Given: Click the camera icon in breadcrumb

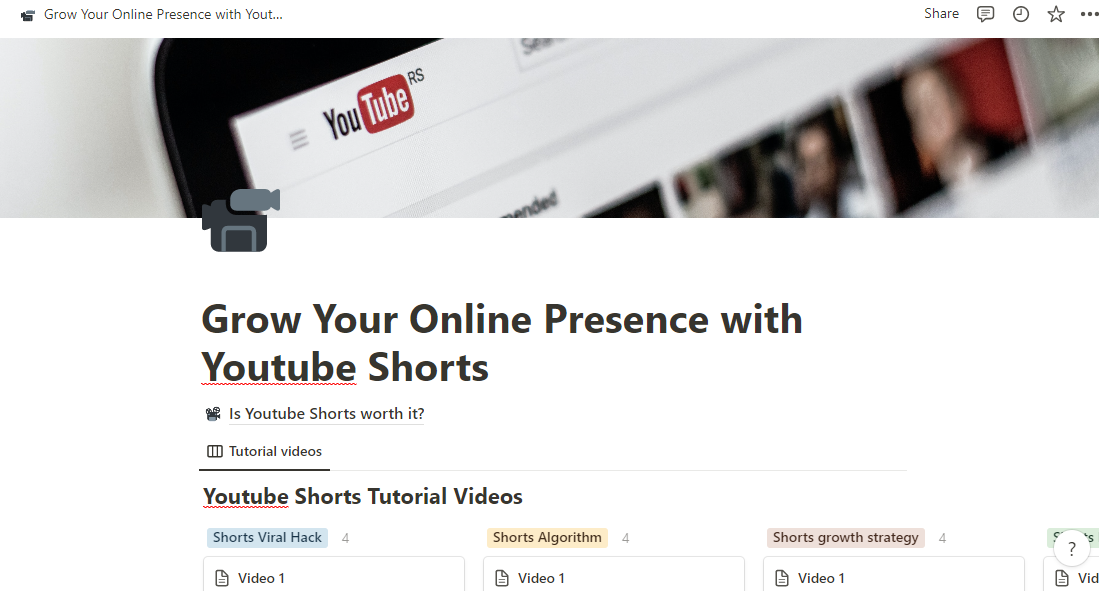Looking at the screenshot, I should pos(28,15).
